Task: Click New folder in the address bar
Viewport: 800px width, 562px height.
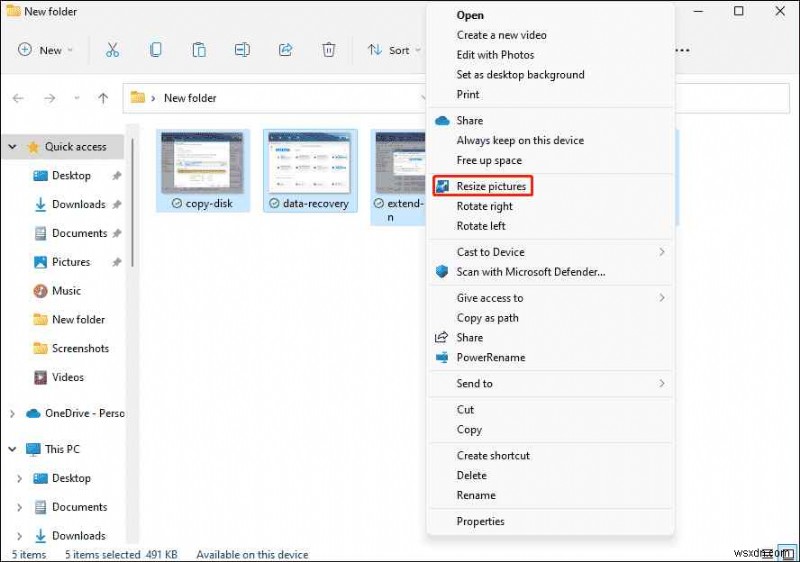Action: point(190,98)
